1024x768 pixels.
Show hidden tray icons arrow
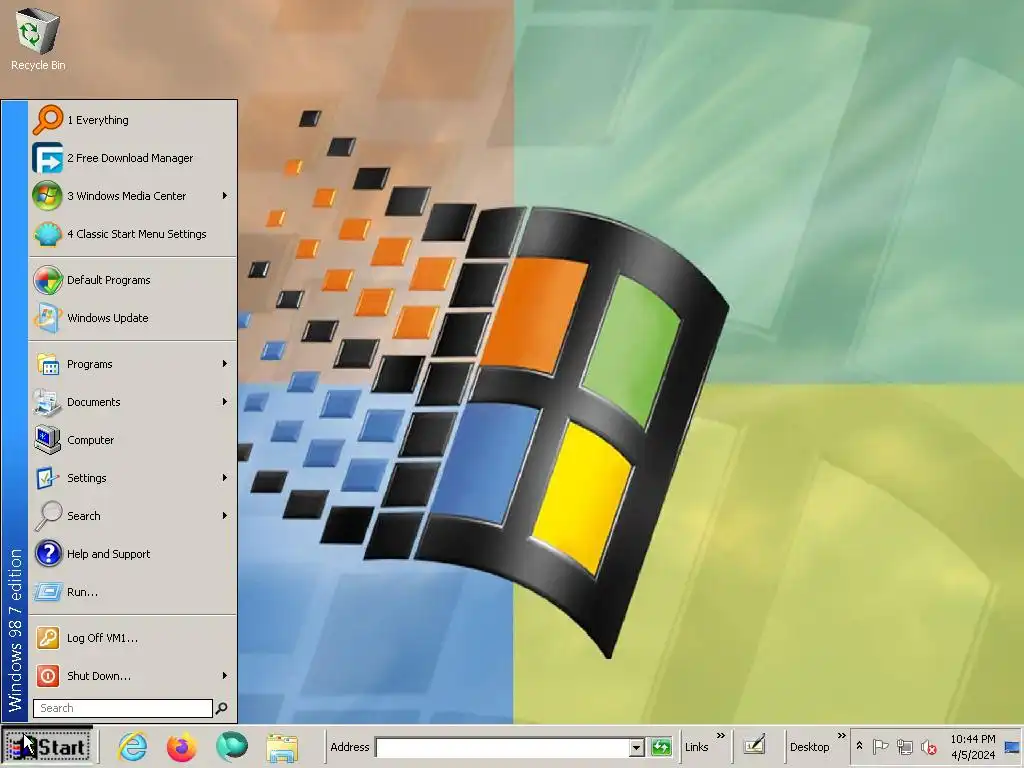[859, 746]
